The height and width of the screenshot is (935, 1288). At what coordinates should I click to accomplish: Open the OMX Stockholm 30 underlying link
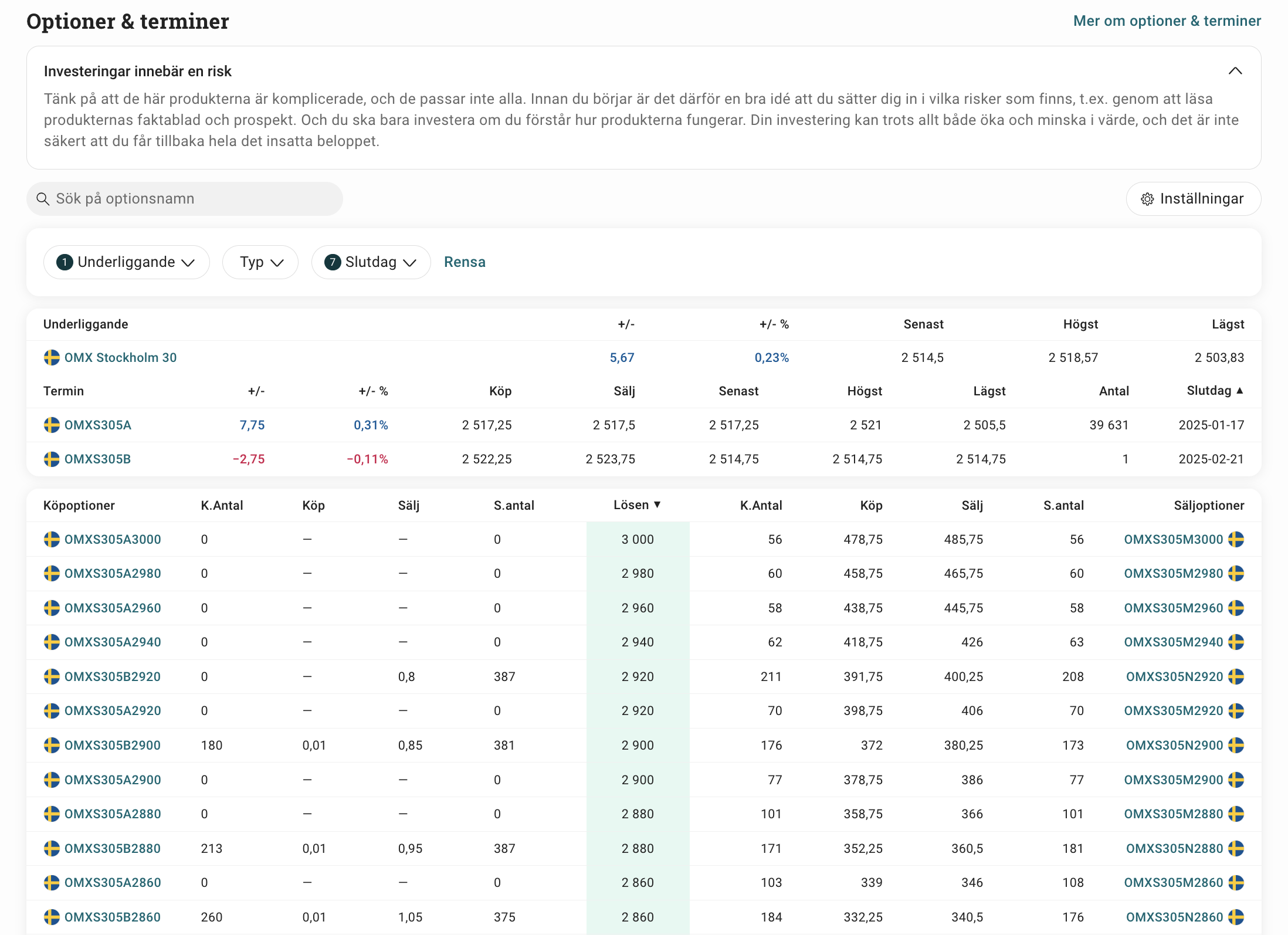tap(121, 358)
